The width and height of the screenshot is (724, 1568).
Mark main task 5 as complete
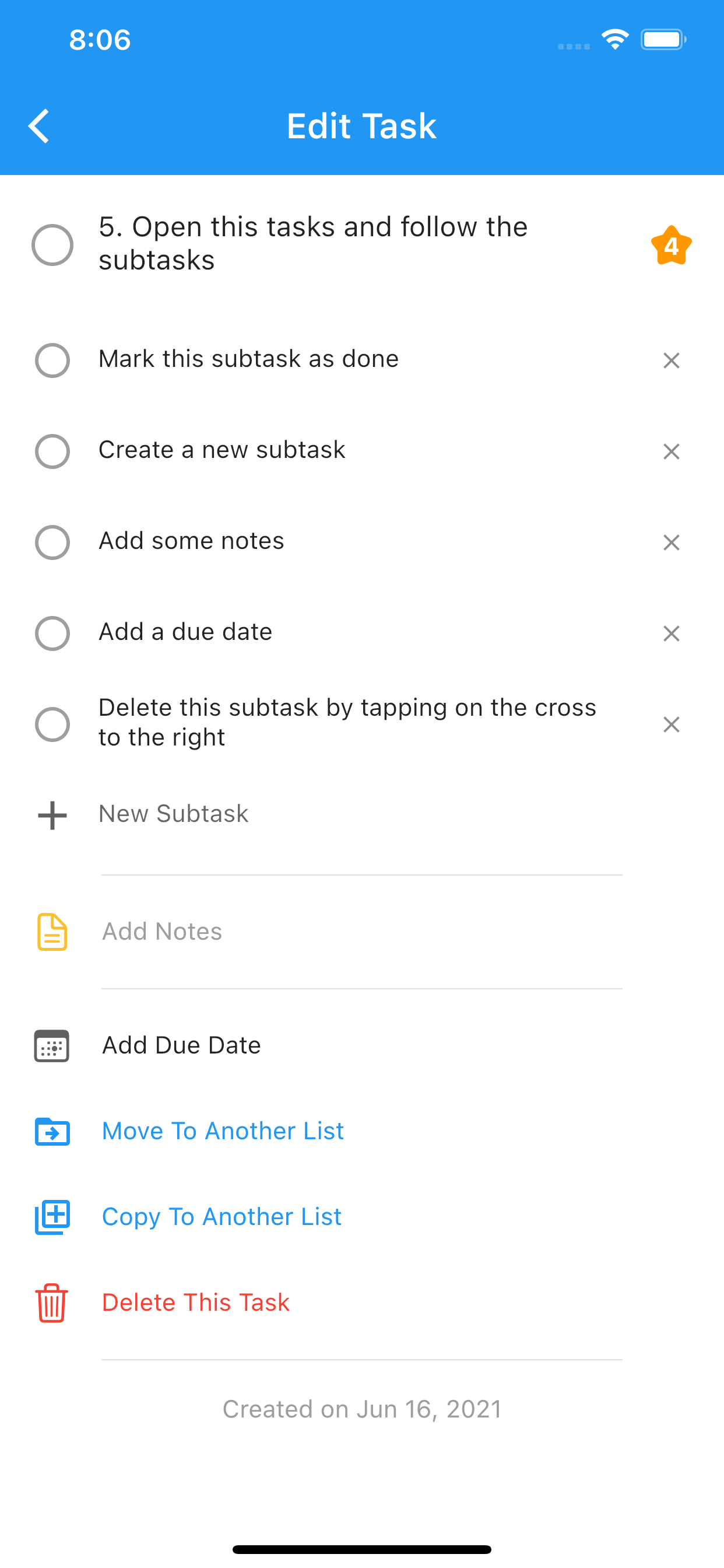(x=52, y=246)
